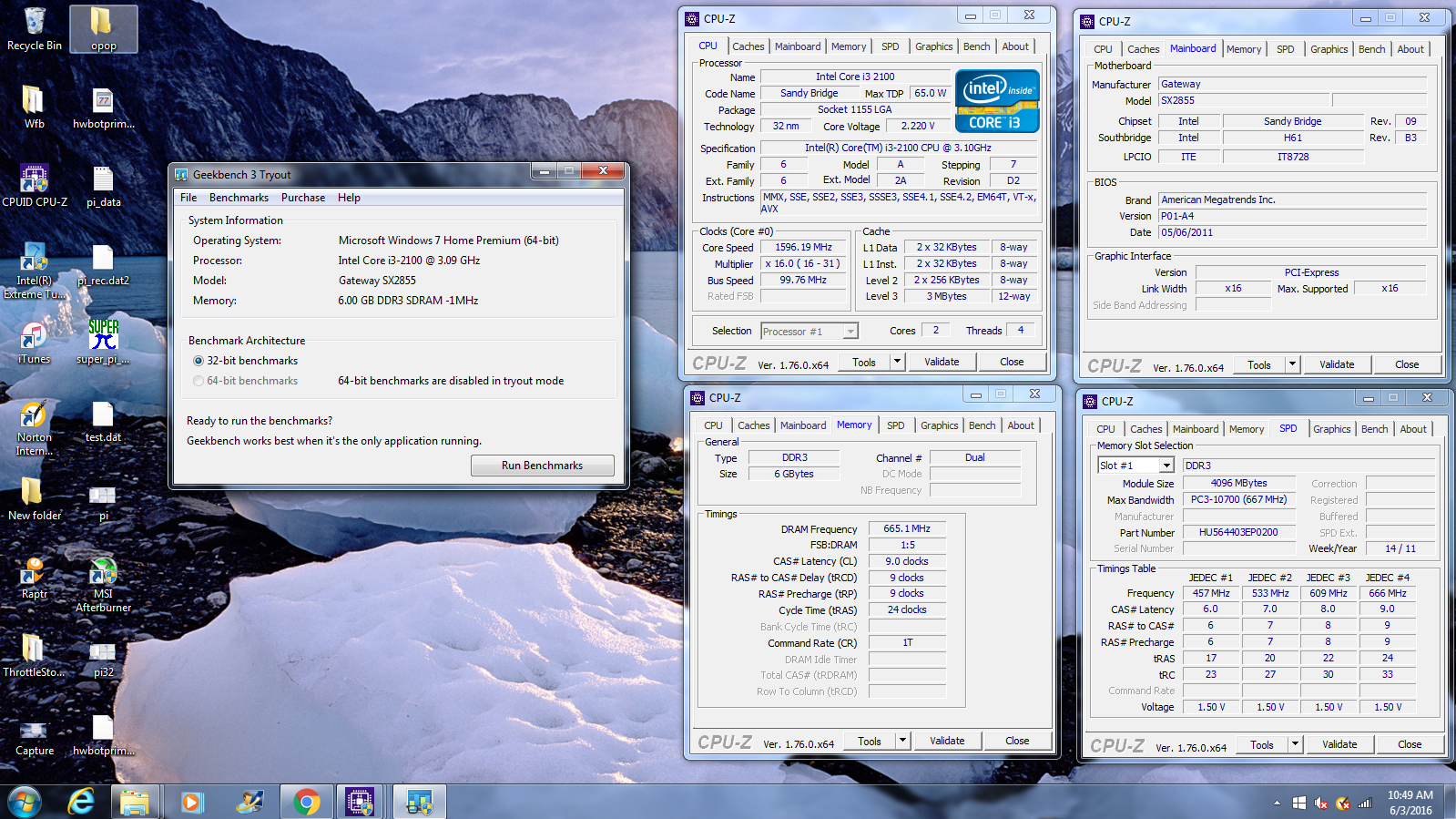The width and height of the screenshot is (1456, 819).
Task: Click Tools button in Memory window
Action: point(870,741)
